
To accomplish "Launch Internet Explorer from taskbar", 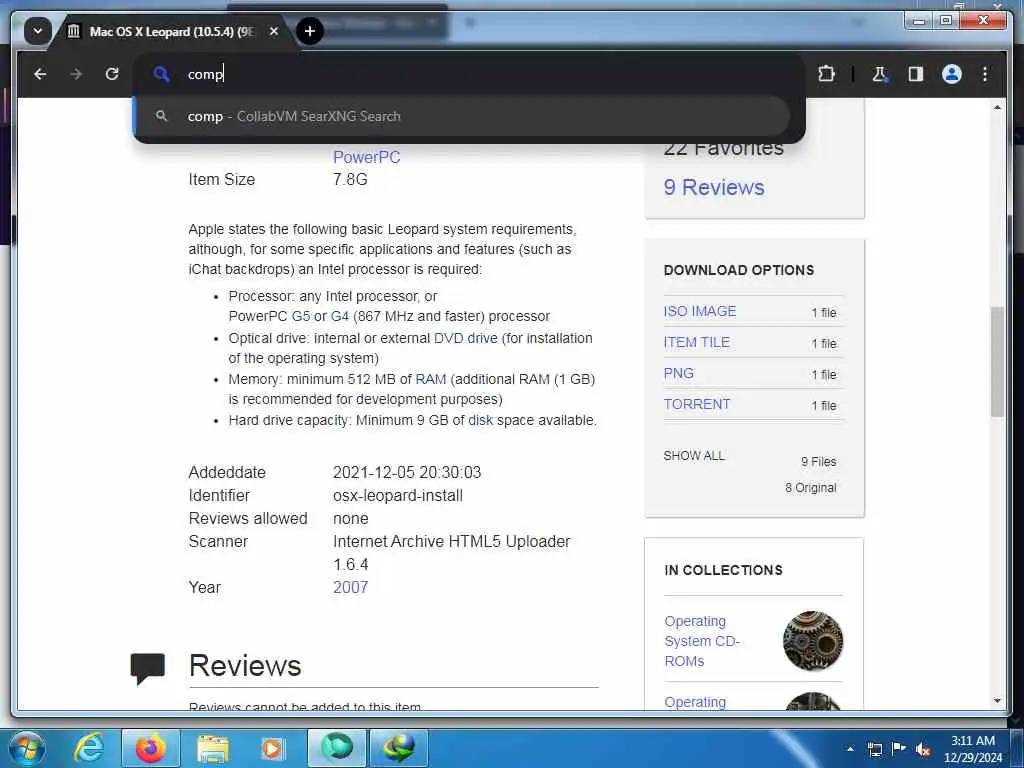I will (x=88, y=748).
